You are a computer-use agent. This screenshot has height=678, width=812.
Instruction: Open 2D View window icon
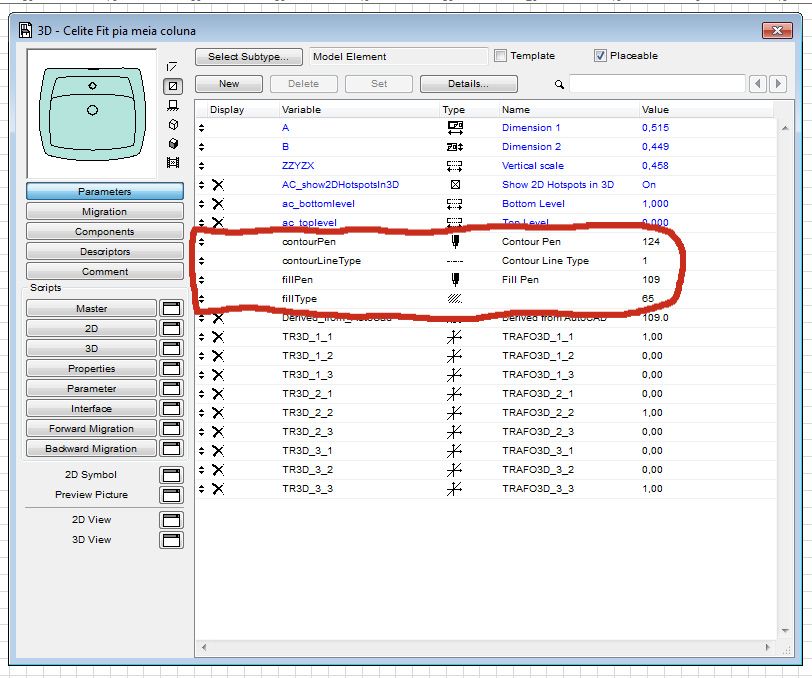coord(171,520)
